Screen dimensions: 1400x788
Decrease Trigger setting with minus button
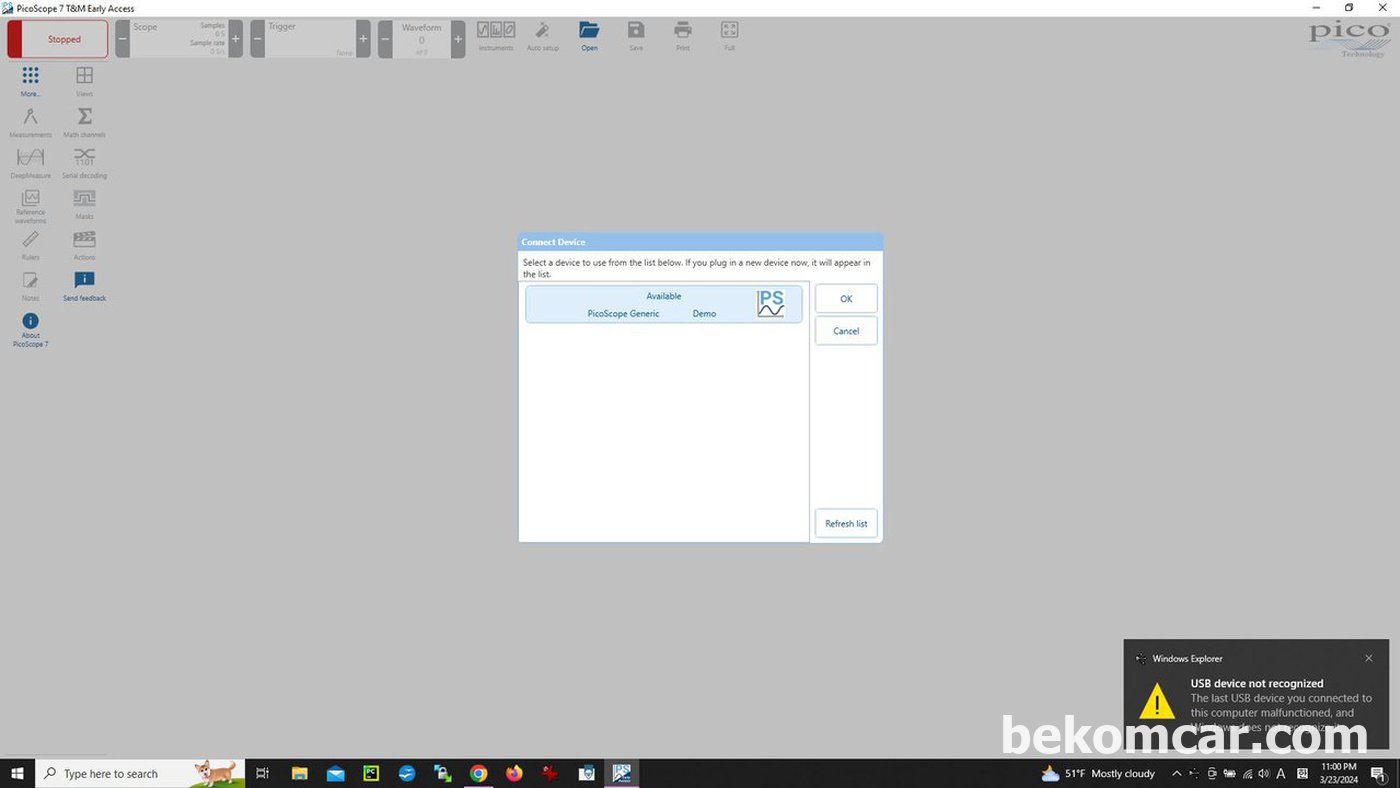coord(257,39)
